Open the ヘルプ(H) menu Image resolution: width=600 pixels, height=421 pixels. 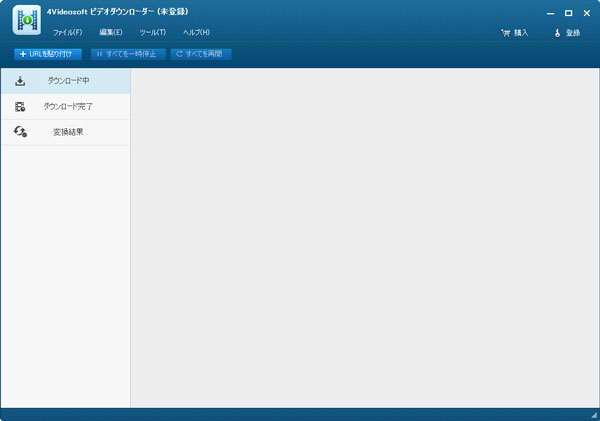(x=196, y=33)
